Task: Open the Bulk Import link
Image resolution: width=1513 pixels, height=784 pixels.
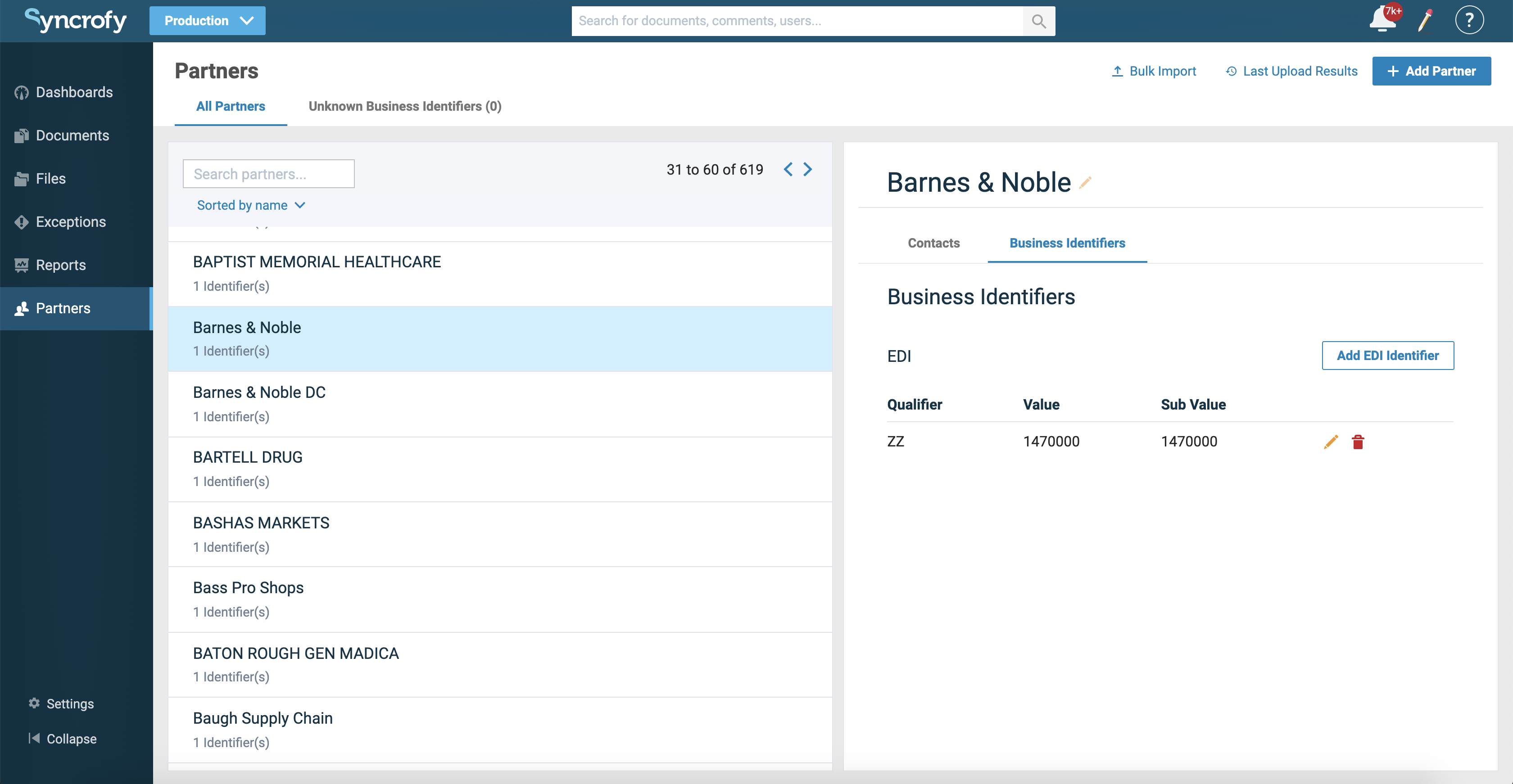Action: (x=1154, y=71)
